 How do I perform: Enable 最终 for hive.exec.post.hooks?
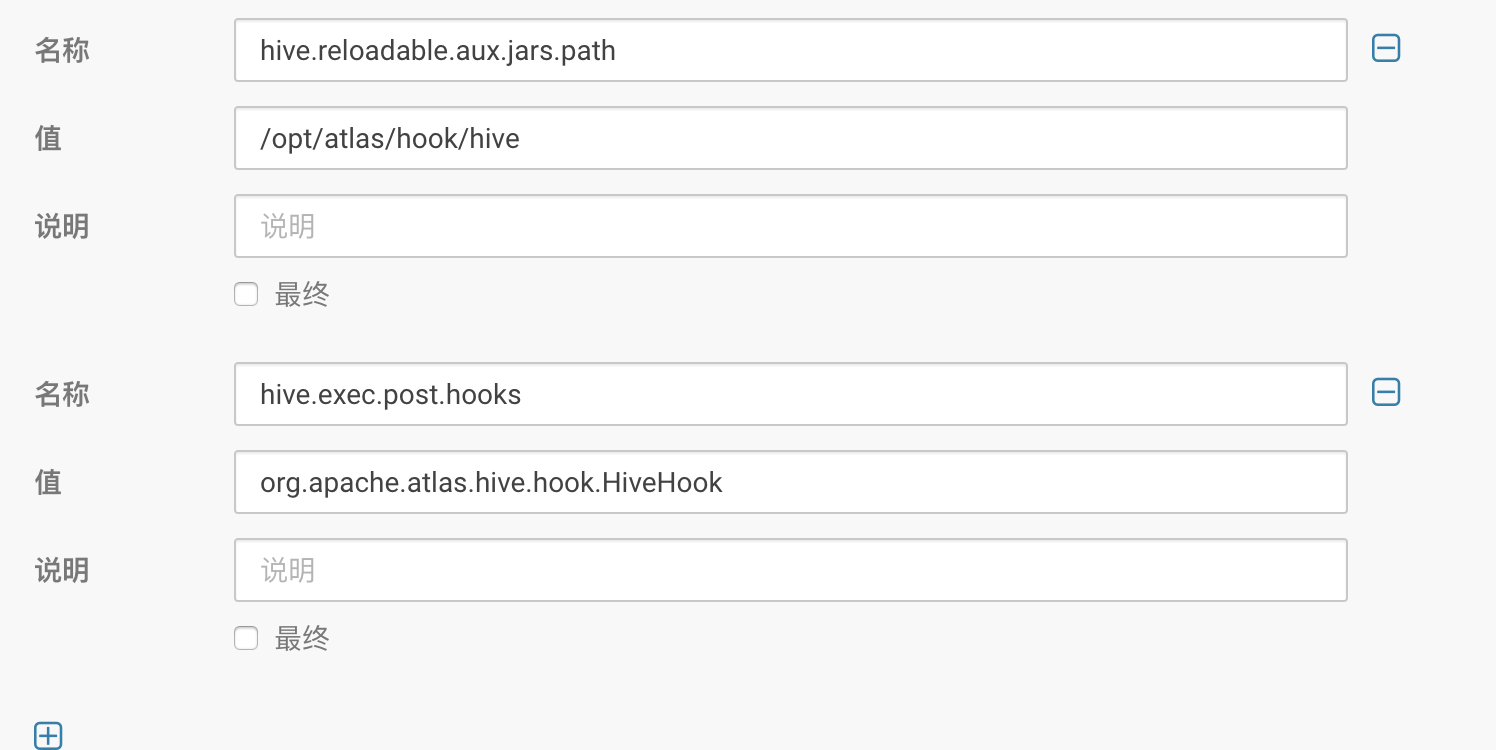[x=245, y=638]
